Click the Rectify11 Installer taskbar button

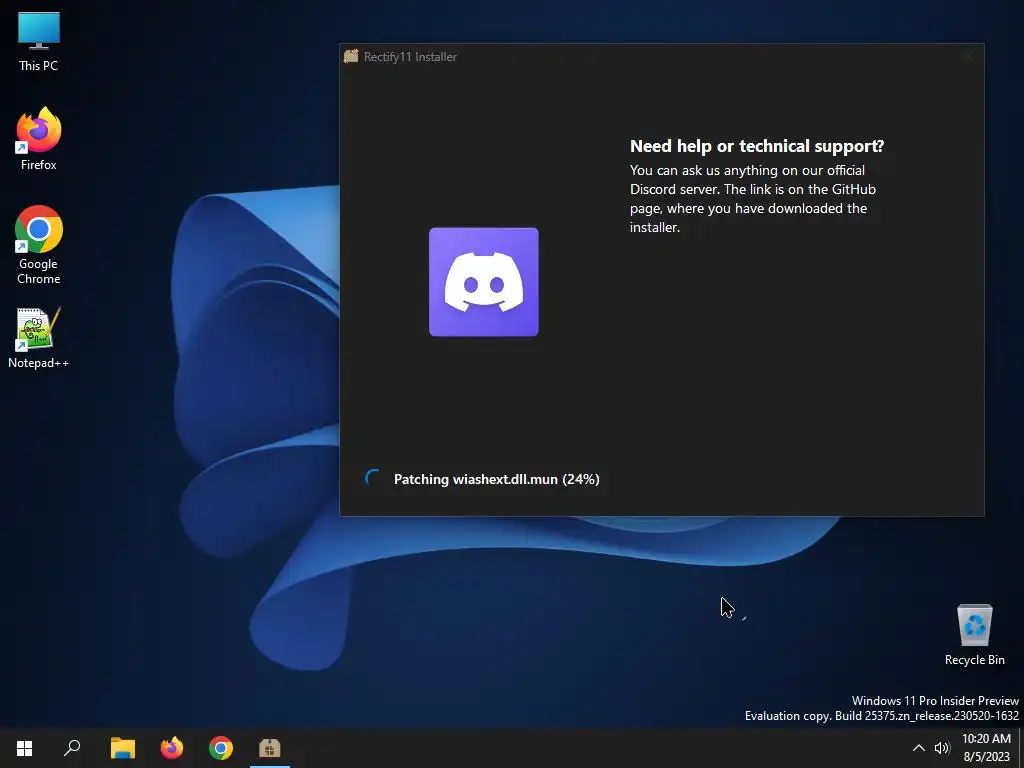(270, 748)
